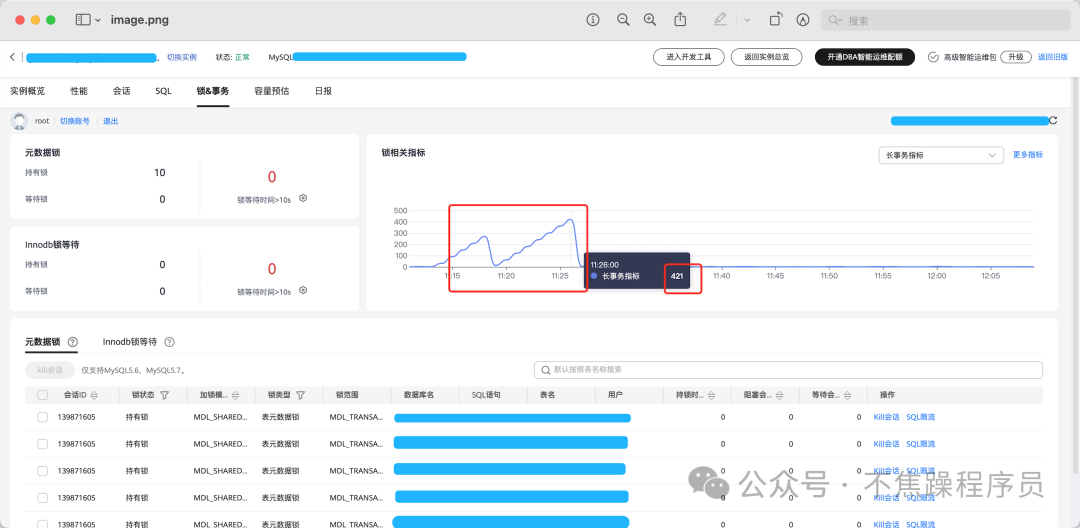The image size is (1080, 528).
Task: Switch to the Innodb锁等待 tab
Action: 130,342
